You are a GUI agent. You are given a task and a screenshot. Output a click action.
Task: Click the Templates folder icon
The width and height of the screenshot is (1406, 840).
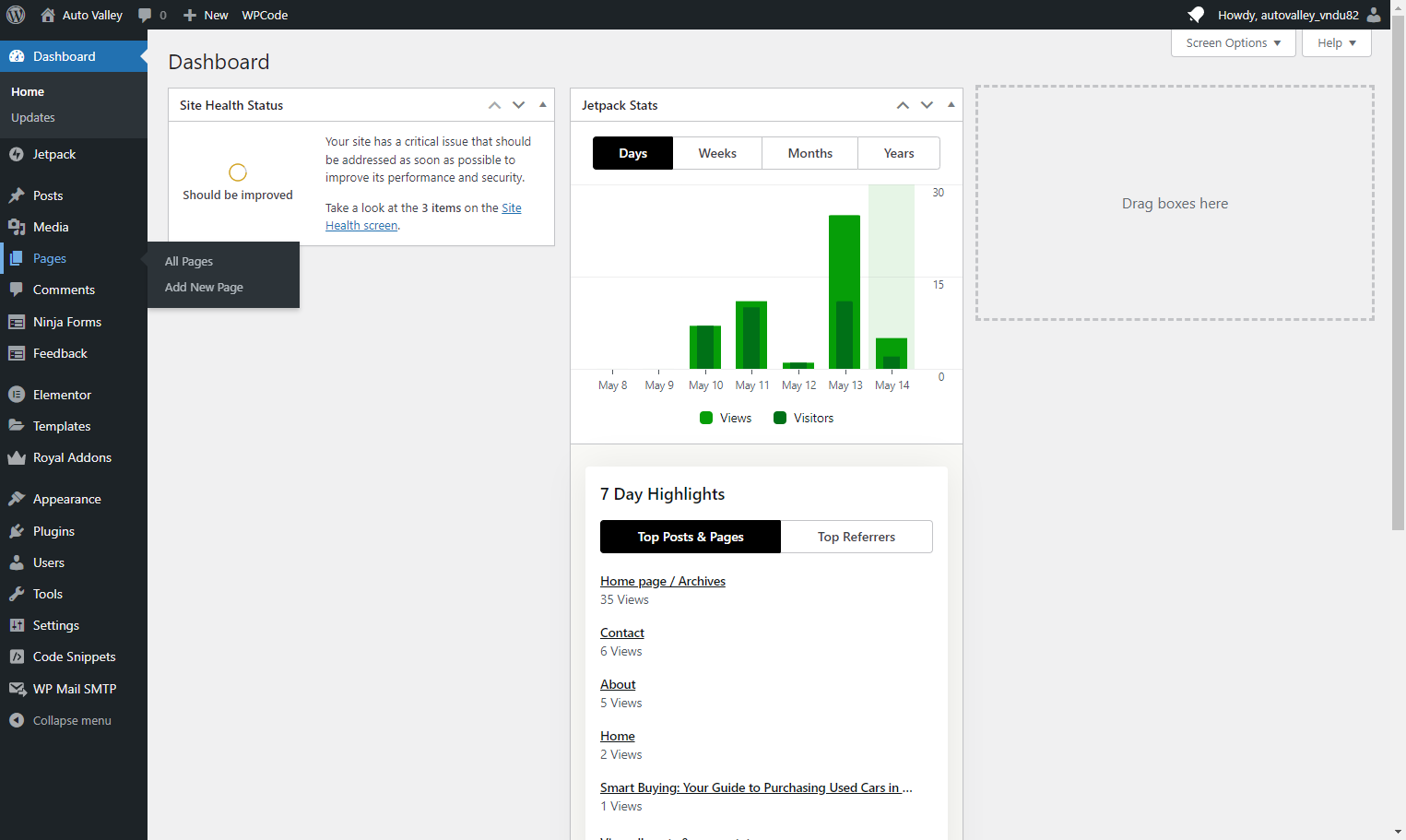(x=17, y=426)
